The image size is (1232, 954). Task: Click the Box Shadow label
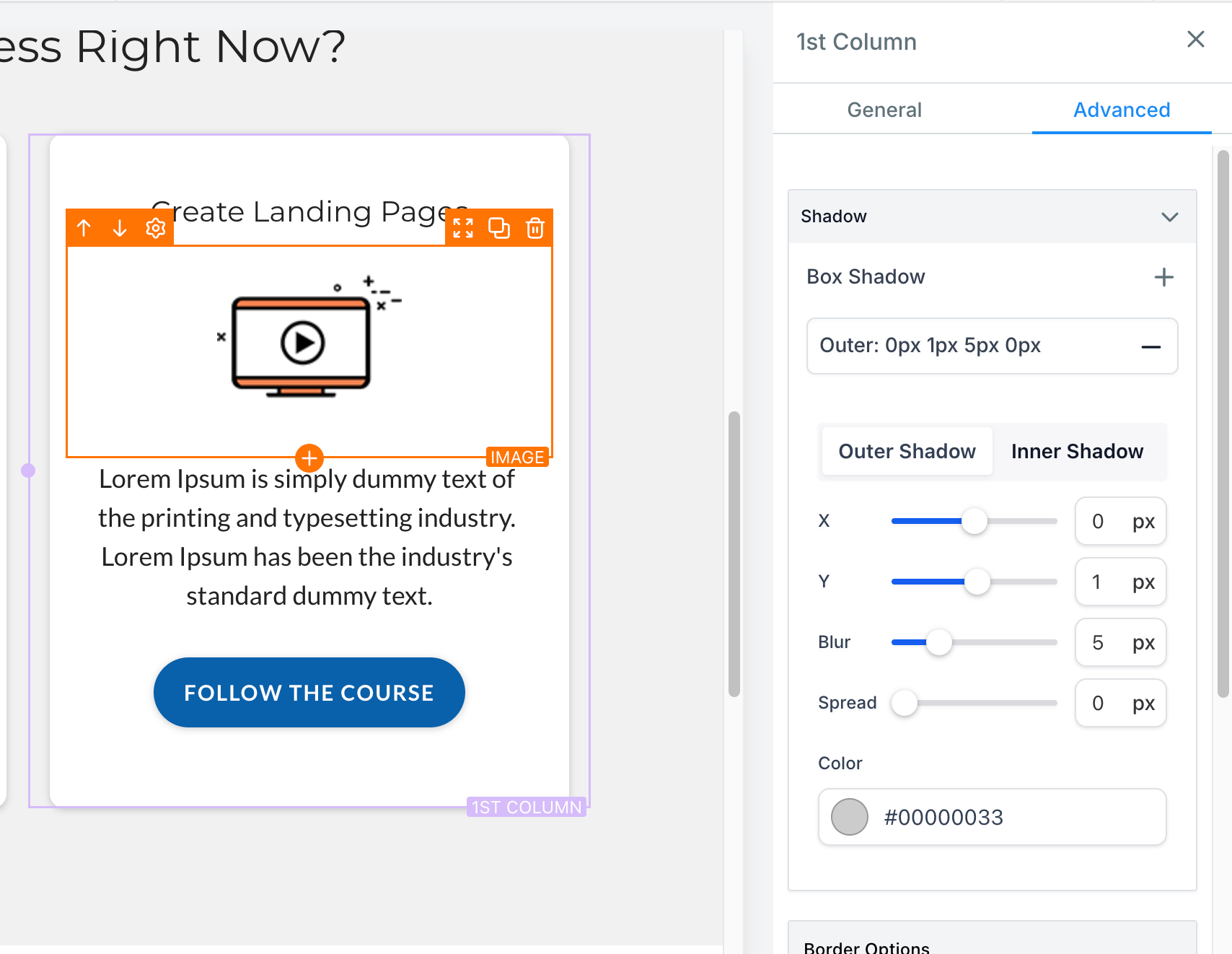coord(866,277)
